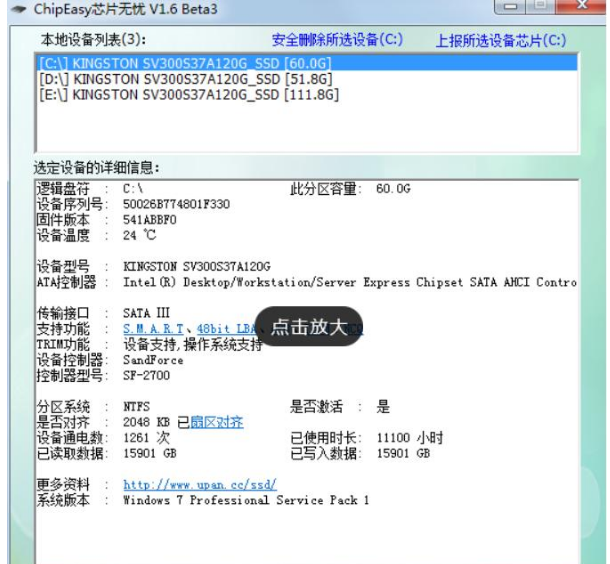Screen dimensions: 610x564
Task: Click the 选定设备的详细信息 label
Action: 96,168
